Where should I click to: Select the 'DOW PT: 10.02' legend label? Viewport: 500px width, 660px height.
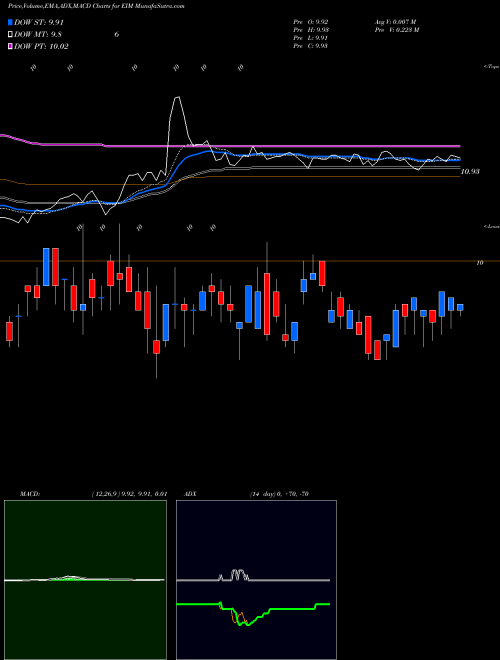click(41, 46)
